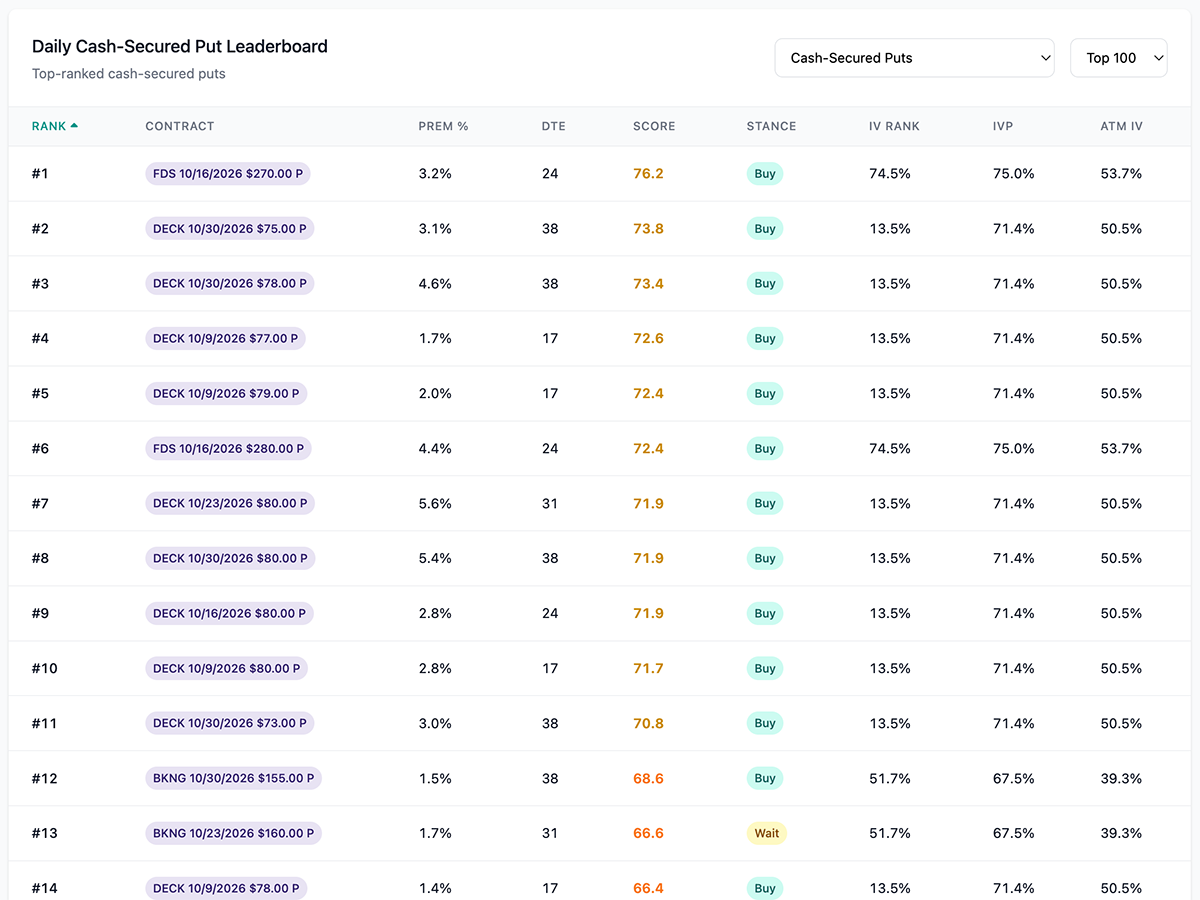Sort by the RANK column header
This screenshot has height=900, width=1200.
[x=49, y=126]
